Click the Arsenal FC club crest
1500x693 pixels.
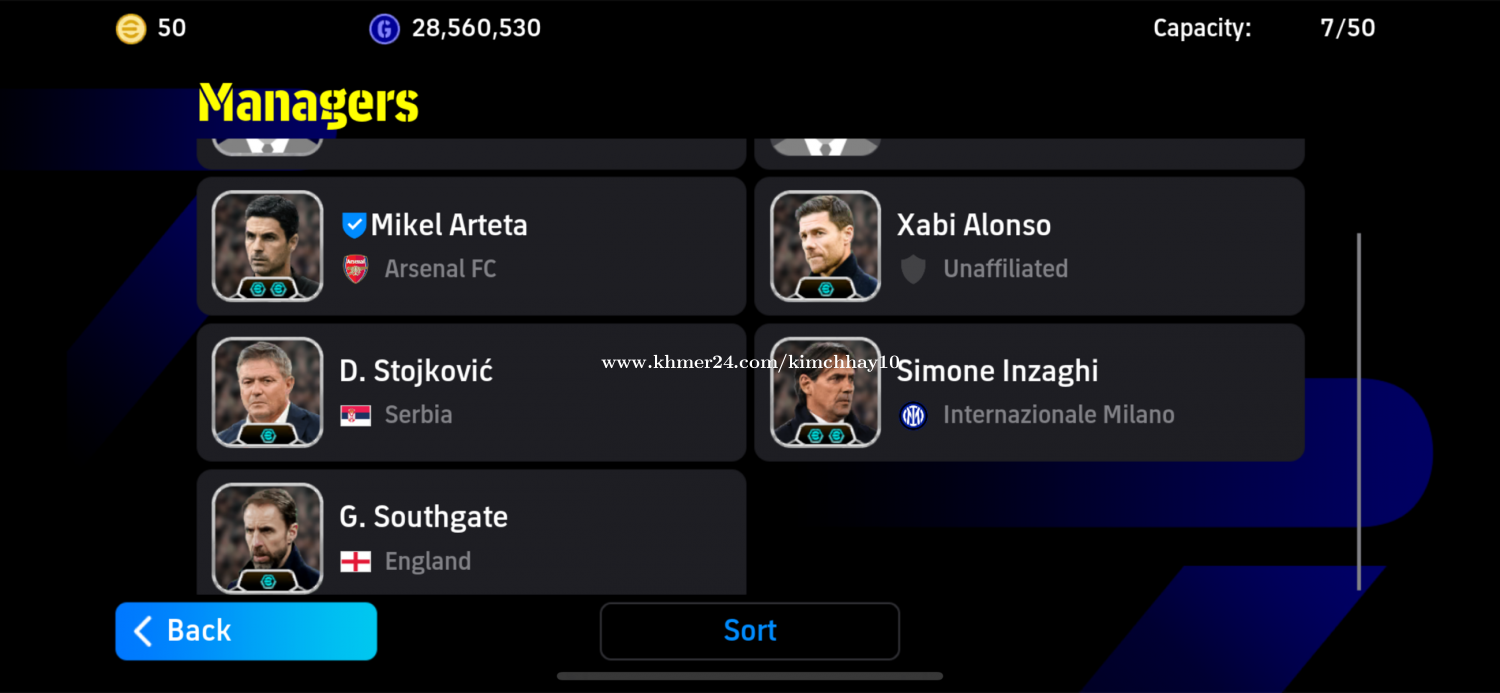point(356,269)
